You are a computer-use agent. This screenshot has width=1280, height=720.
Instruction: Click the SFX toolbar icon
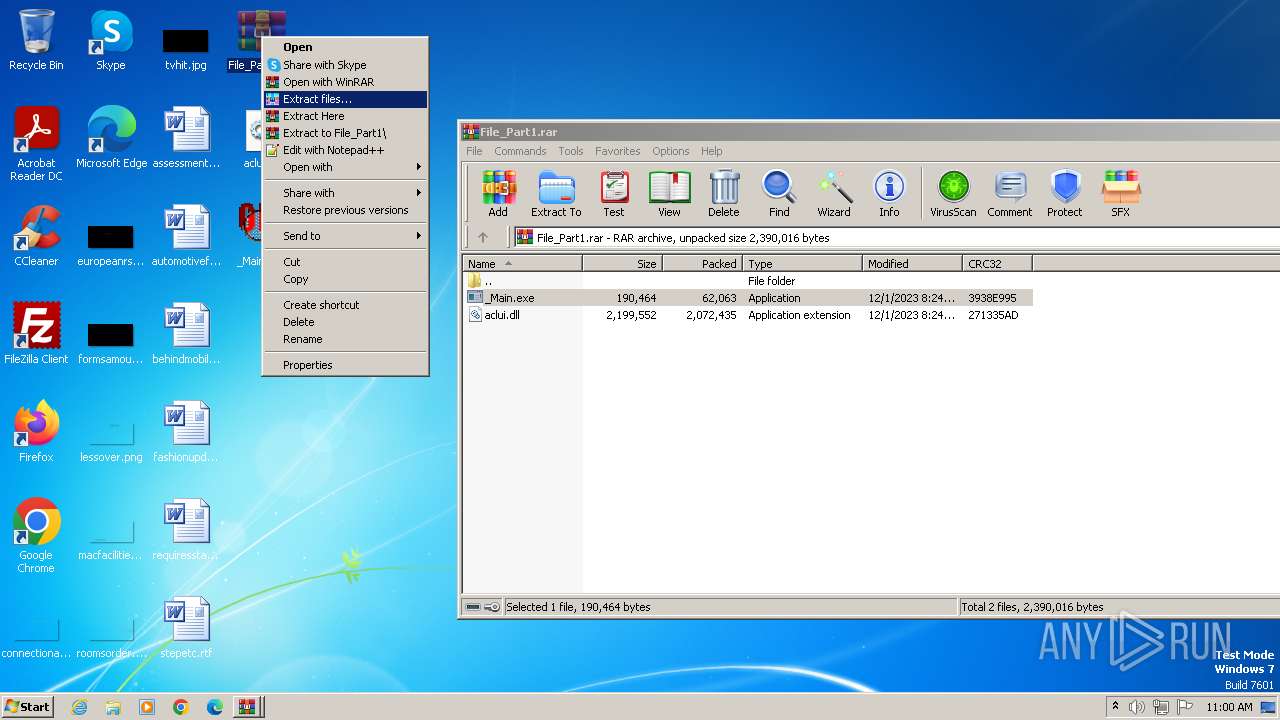pyautogui.click(x=1120, y=193)
